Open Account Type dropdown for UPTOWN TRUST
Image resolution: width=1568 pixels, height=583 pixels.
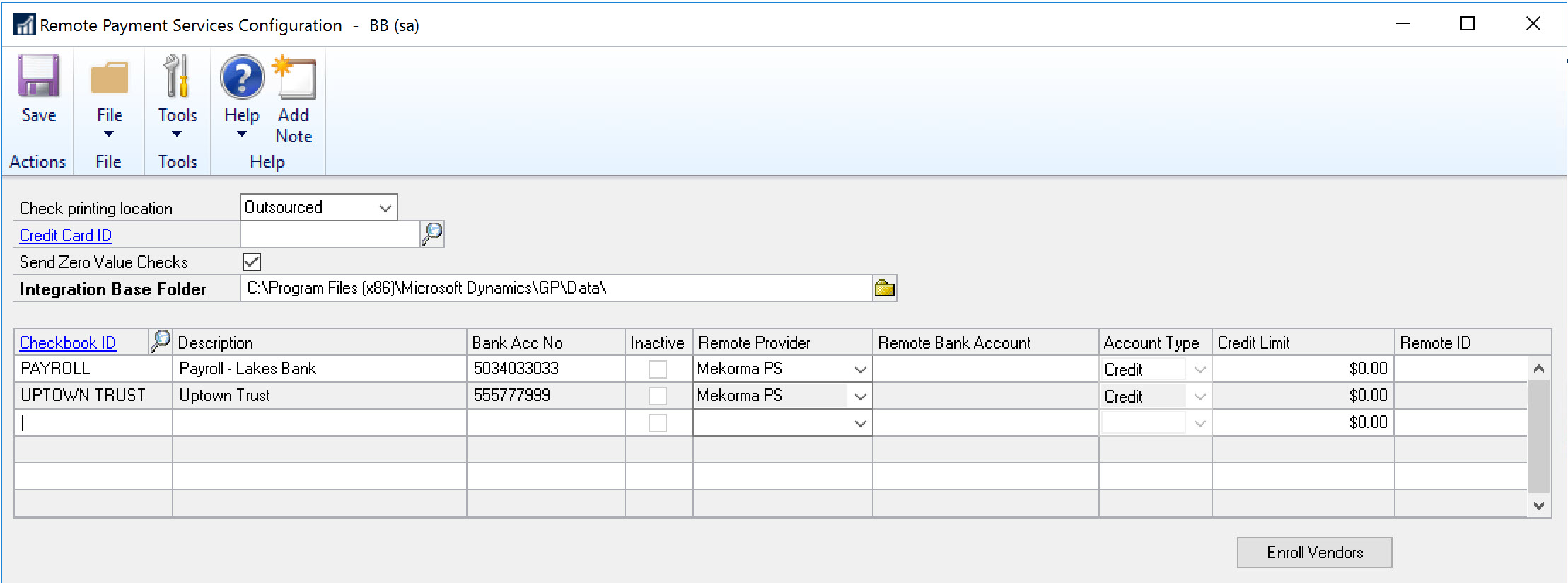coord(1200,396)
